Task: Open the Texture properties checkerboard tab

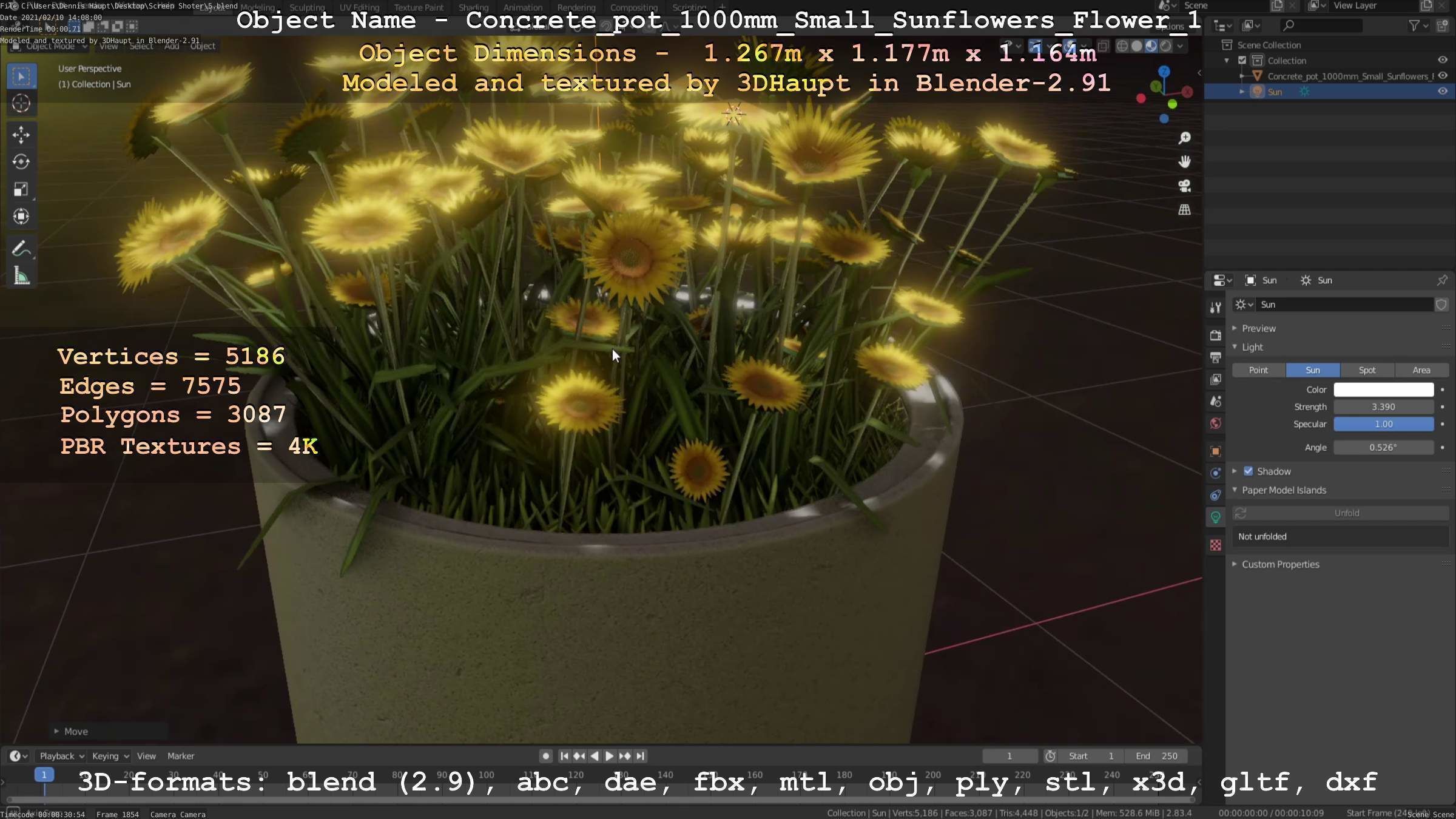Action: (x=1215, y=545)
